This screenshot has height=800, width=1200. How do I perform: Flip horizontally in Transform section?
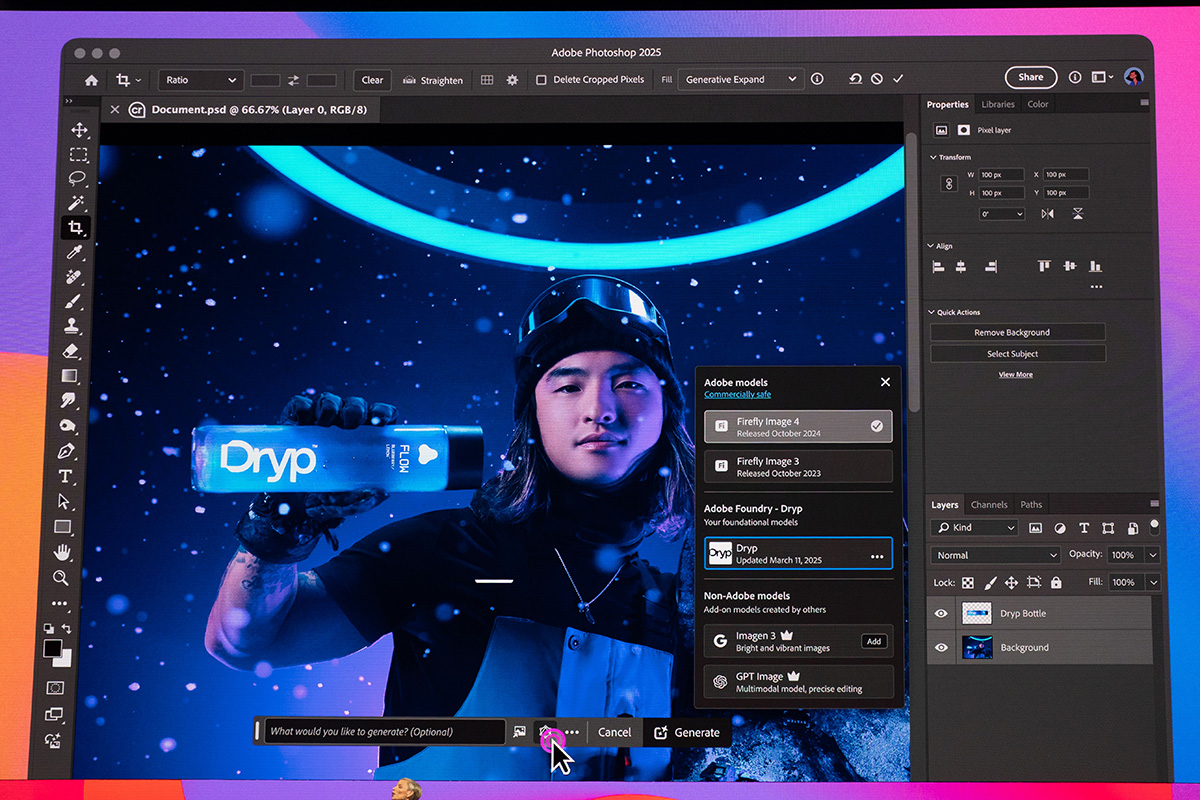point(1048,214)
